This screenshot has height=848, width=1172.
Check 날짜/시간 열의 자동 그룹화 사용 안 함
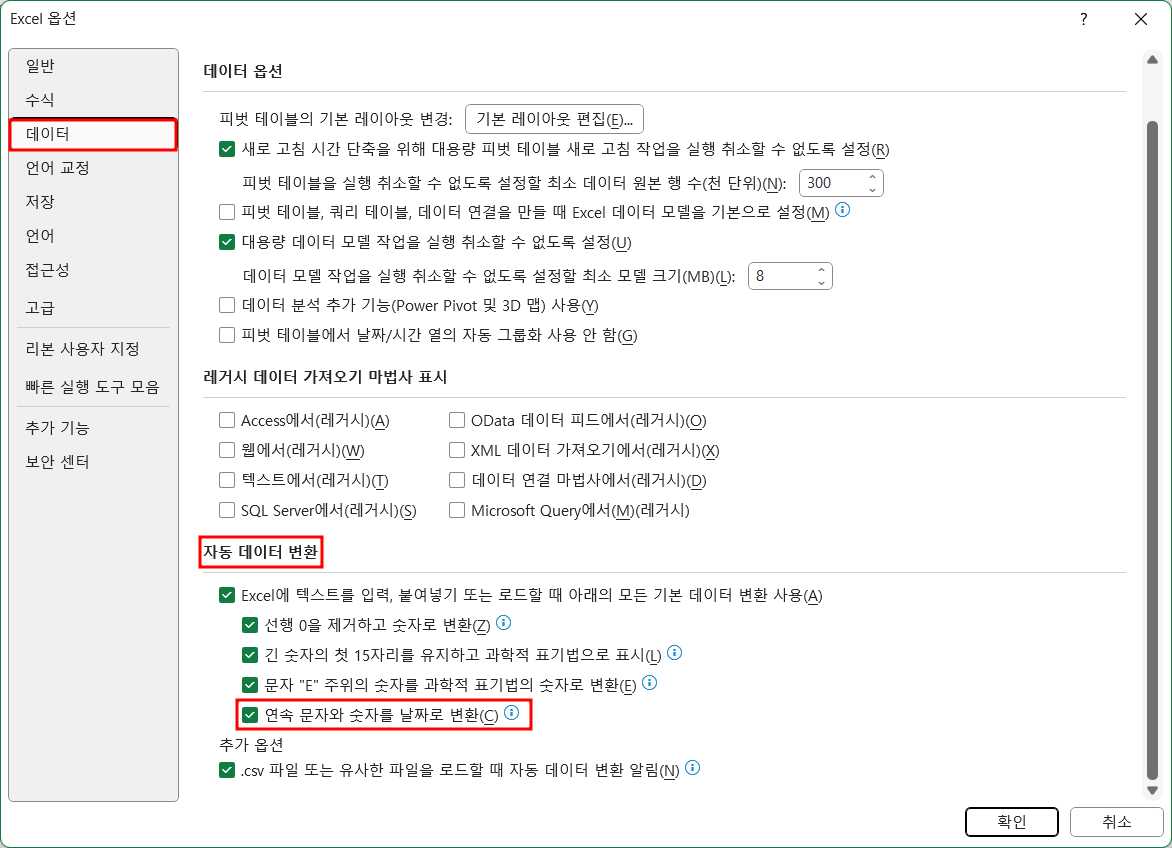(227, 335)
